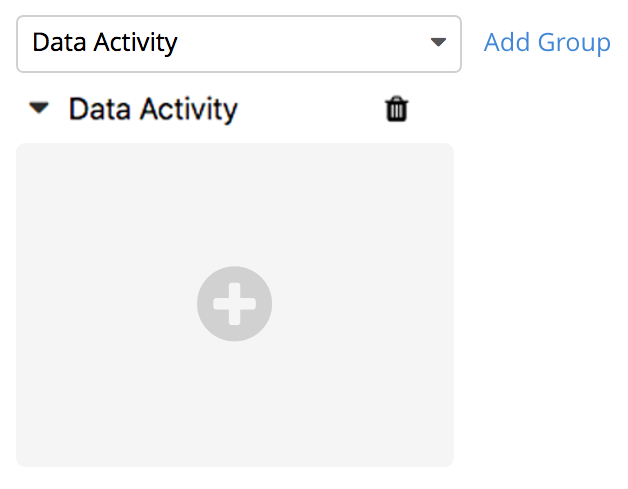Hide the Data Activity section contents
The height and width of the screenshot is (489, 628).
tap(39, 109)
